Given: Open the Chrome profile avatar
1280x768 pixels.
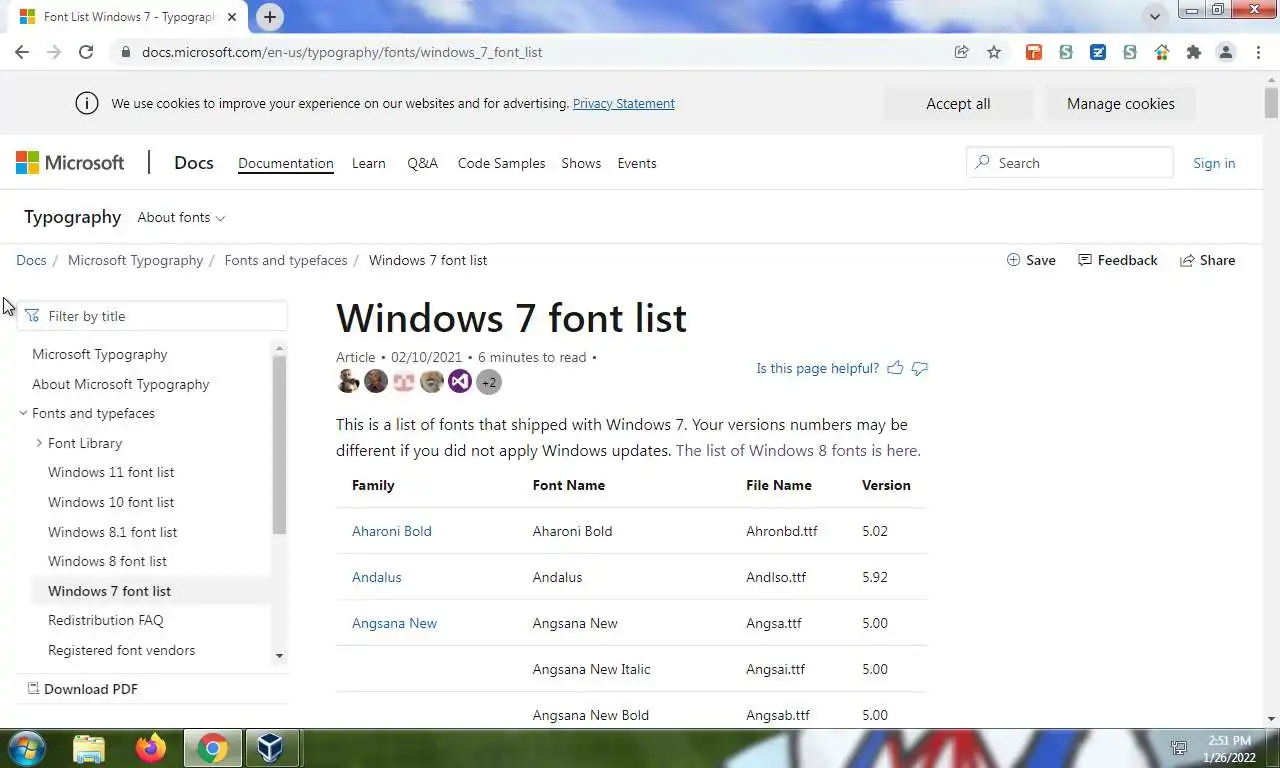Looking at the screenshot, I should click(x=1226, y=52).
